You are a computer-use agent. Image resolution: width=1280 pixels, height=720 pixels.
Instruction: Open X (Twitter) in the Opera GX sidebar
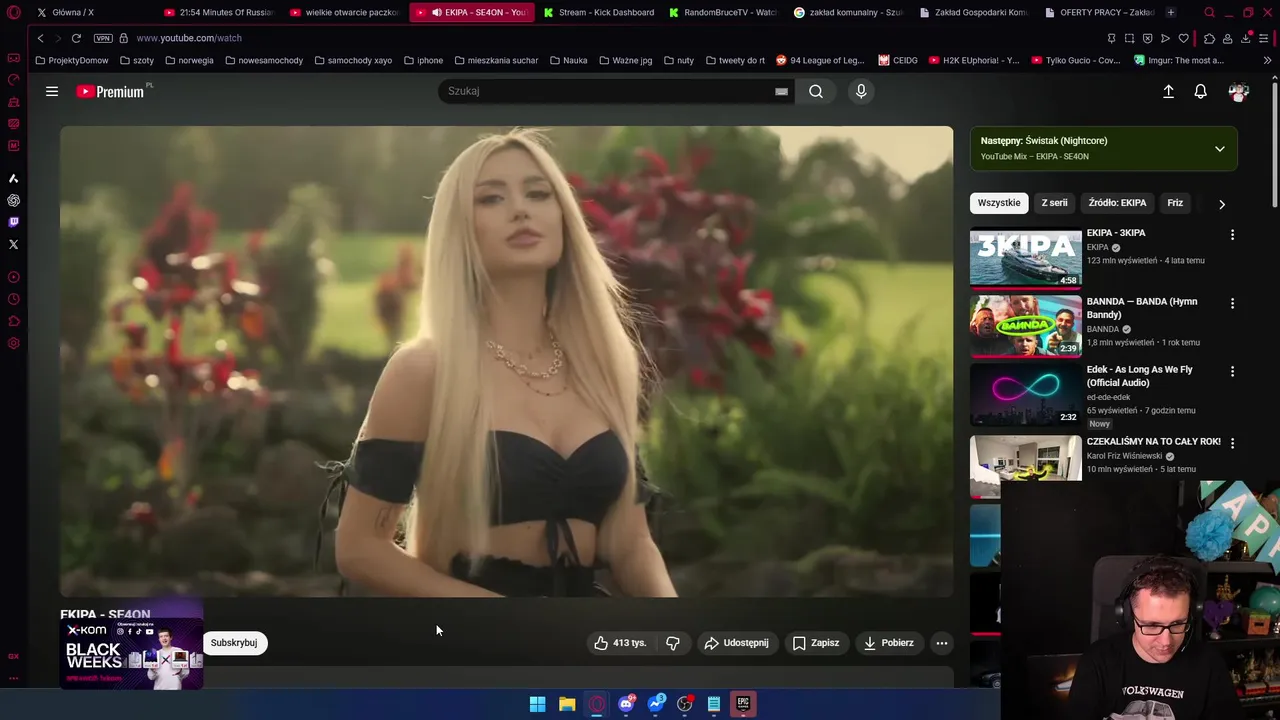pyautogui.click(x=13, y=244)
